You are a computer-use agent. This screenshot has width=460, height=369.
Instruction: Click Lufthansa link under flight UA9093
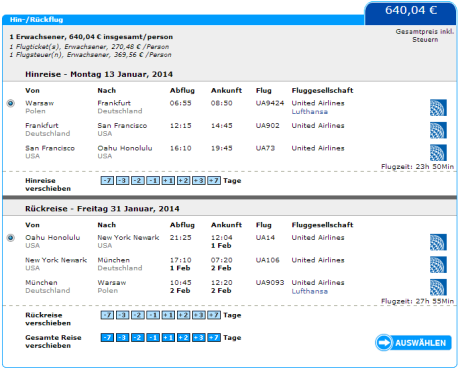[310, 291]
